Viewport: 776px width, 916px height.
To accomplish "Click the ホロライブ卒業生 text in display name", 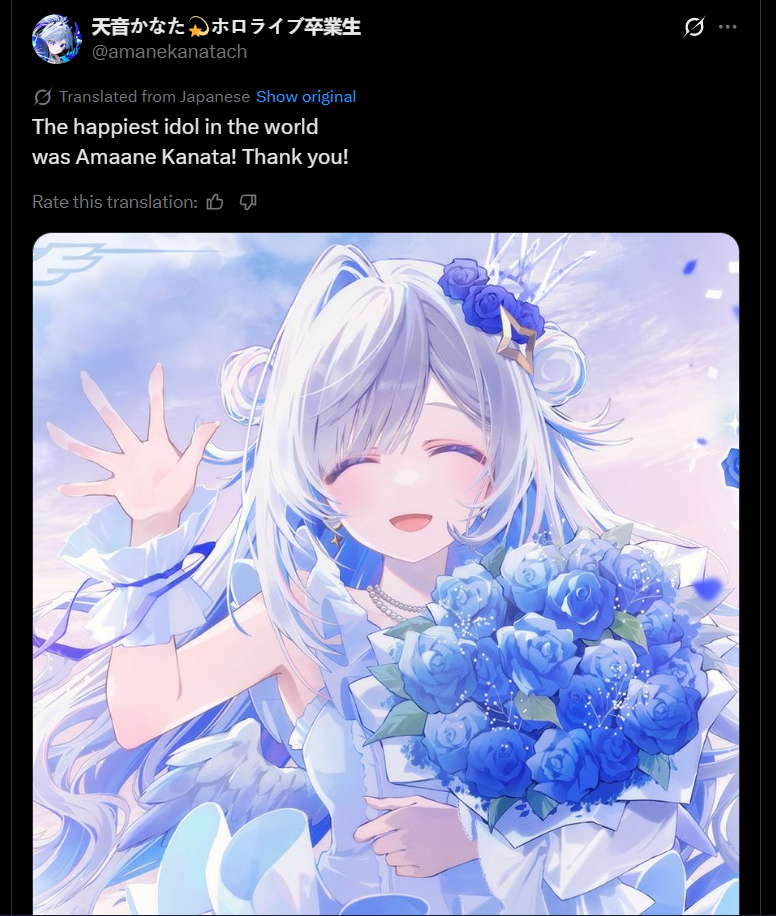I will (286, 27).
